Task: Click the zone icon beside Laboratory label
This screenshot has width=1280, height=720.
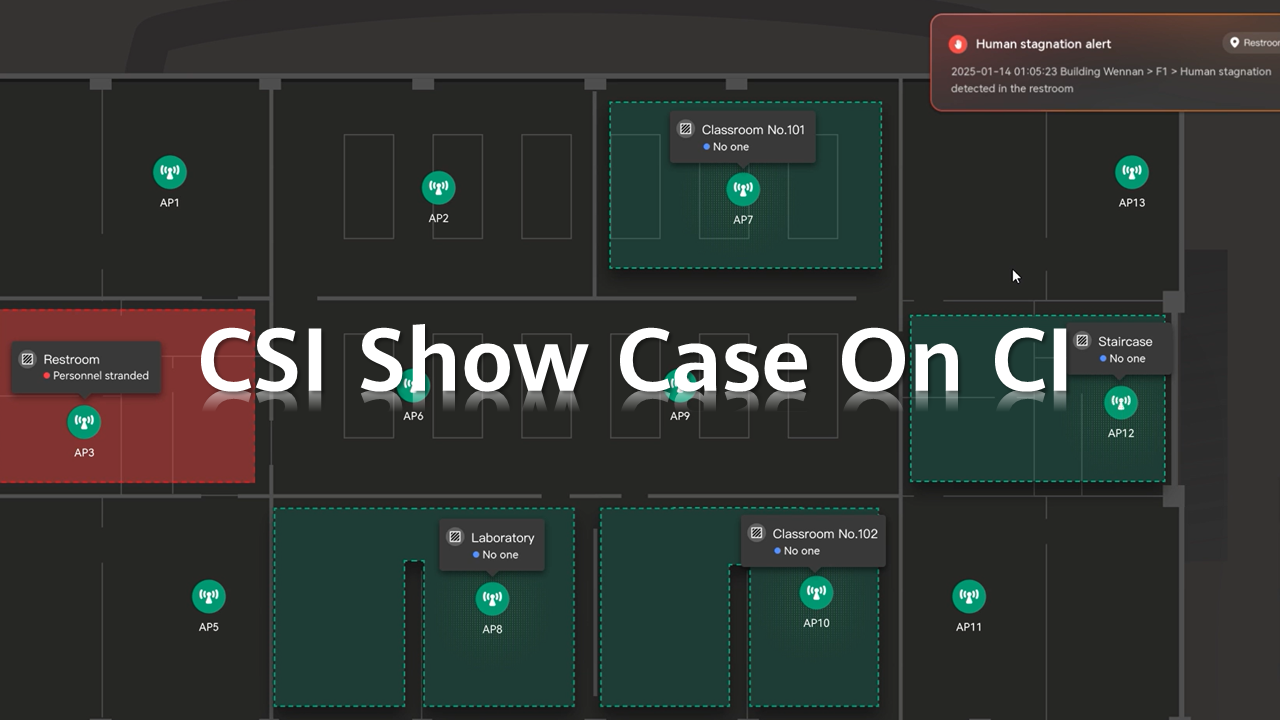Action: (455, 537)
